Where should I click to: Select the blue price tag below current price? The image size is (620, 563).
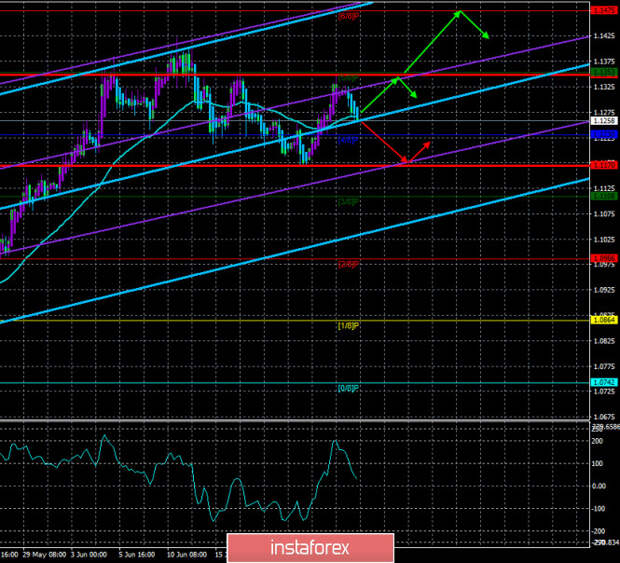tap(603, 135)
